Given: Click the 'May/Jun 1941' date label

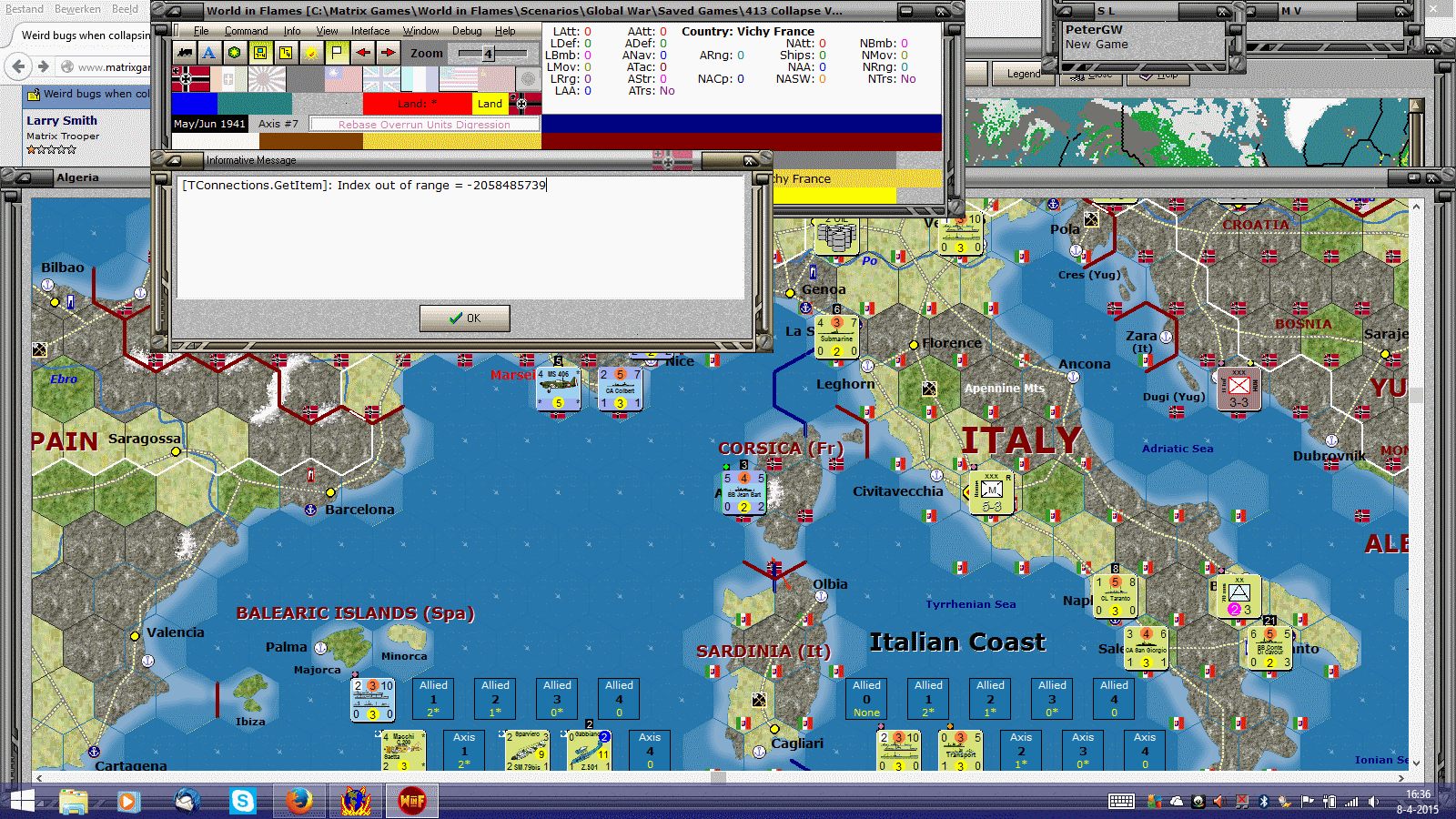Looking at the screenshot, I should pyautogui.click(x=209, y=124).
